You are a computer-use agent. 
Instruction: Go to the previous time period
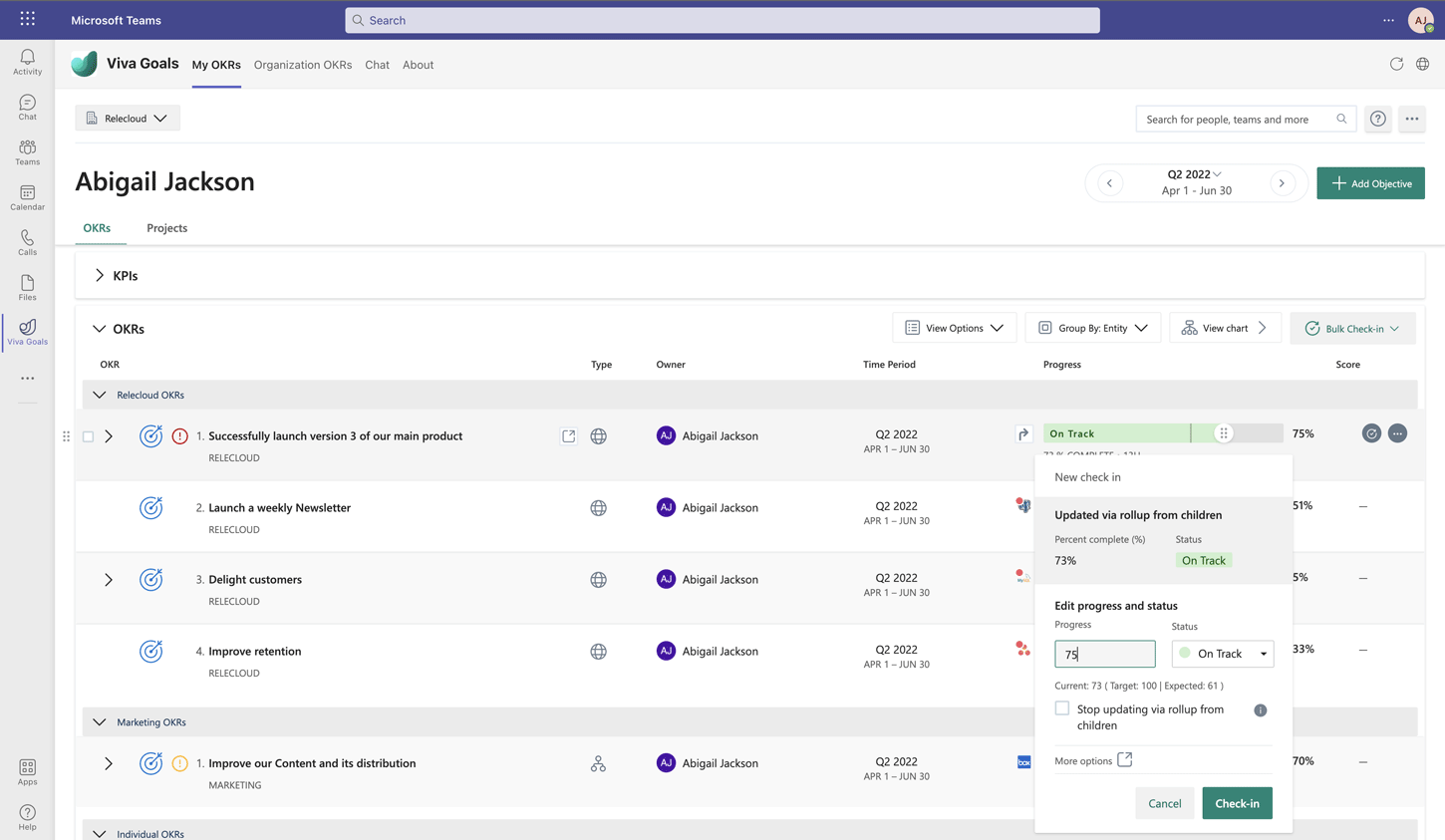tap(1109, 183)
